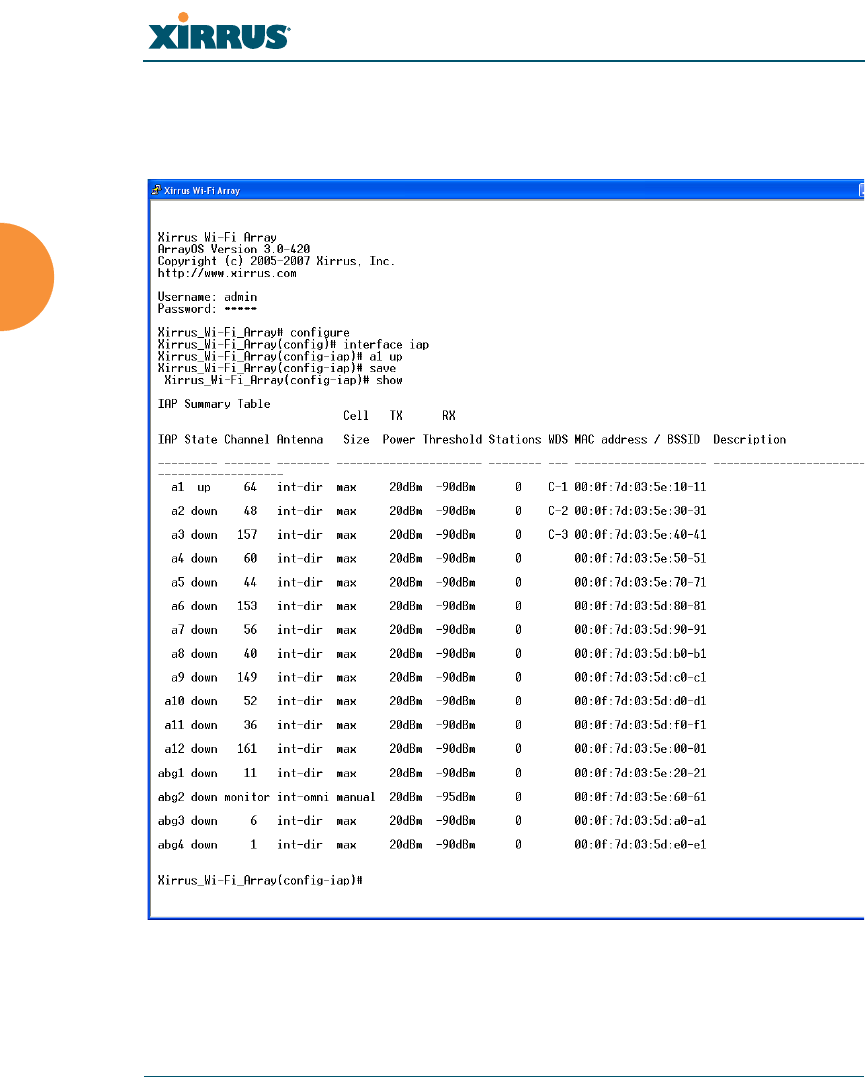Click channel 149 in row a9
The image size is (865, 1077).
point(247,678)
